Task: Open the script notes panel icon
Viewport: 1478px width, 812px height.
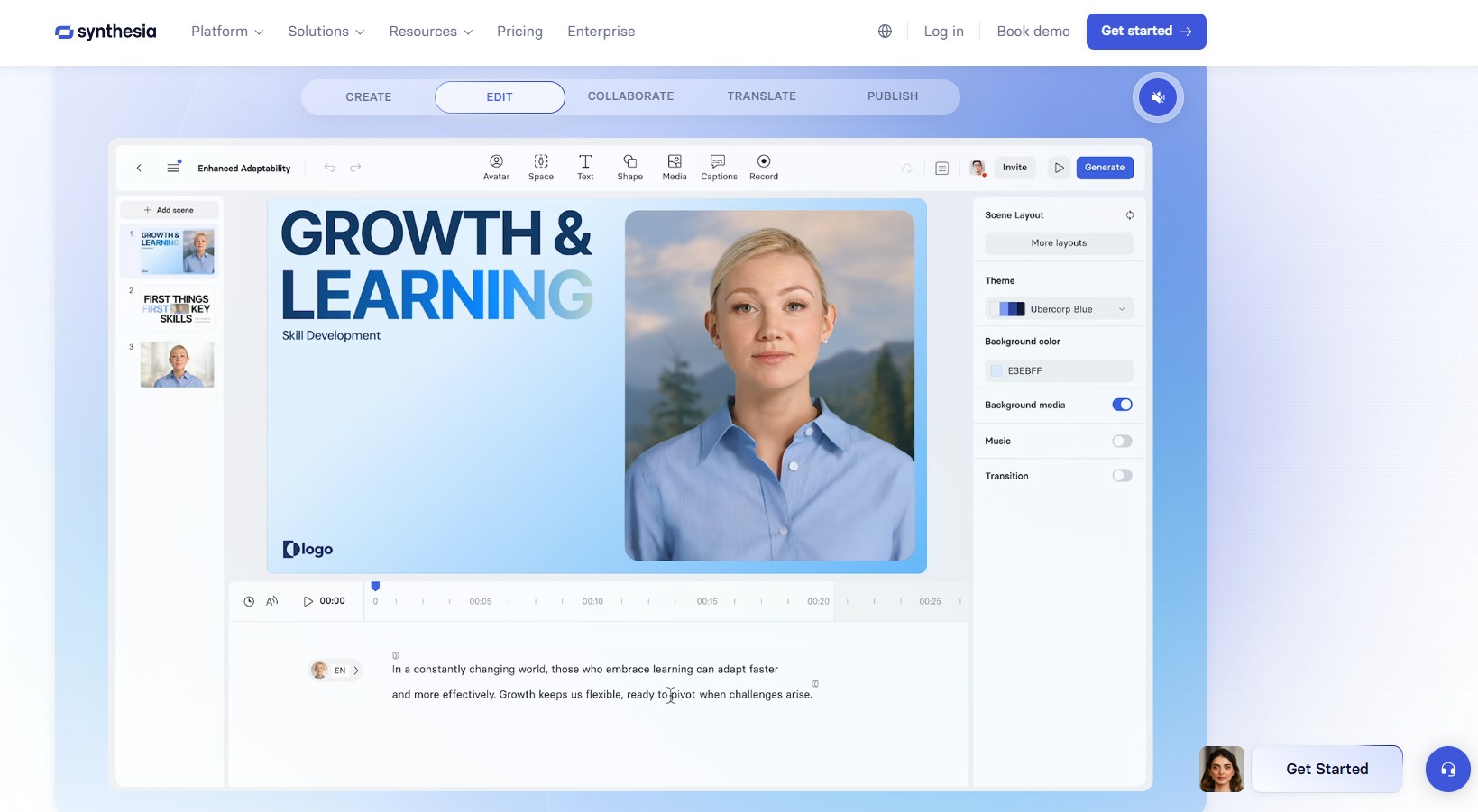Action: [941, 168]
